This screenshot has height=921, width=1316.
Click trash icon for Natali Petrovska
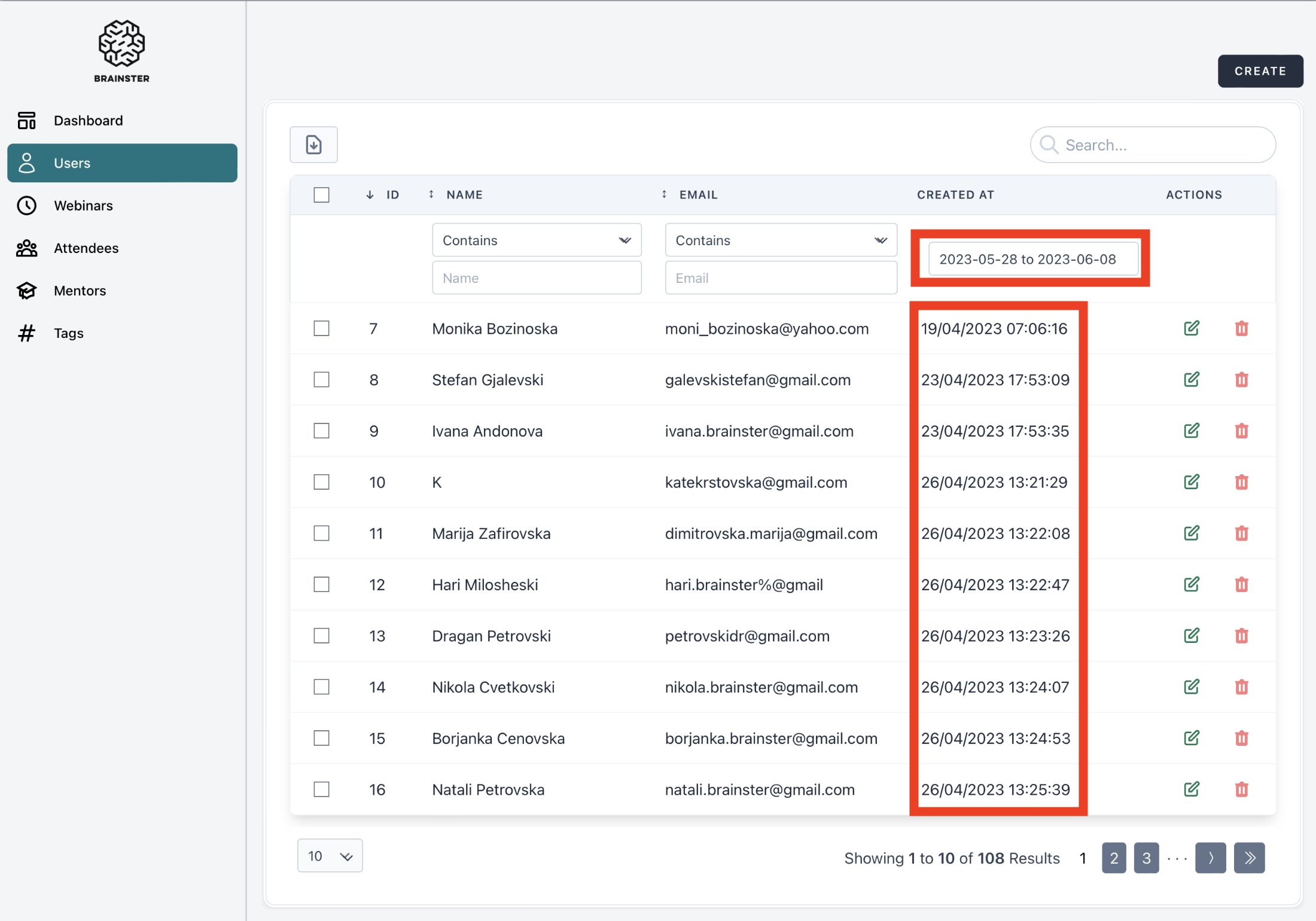pos(1241,789)
